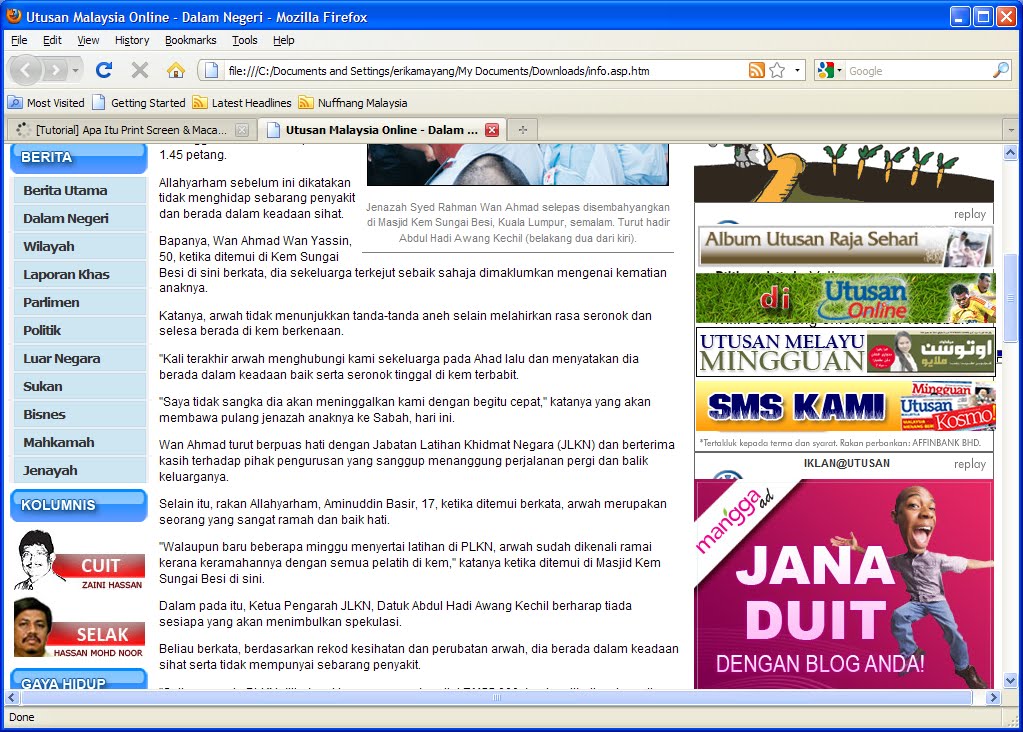This screenshot has width=1023, height=732.
Task: Click replay above Album Utusan banner
Action: 970,214
